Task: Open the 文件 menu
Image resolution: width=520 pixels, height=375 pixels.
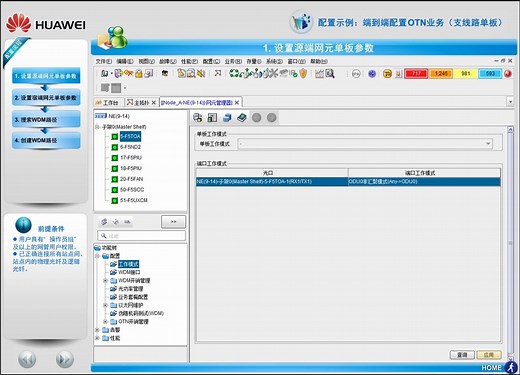Action: (104, 61)
